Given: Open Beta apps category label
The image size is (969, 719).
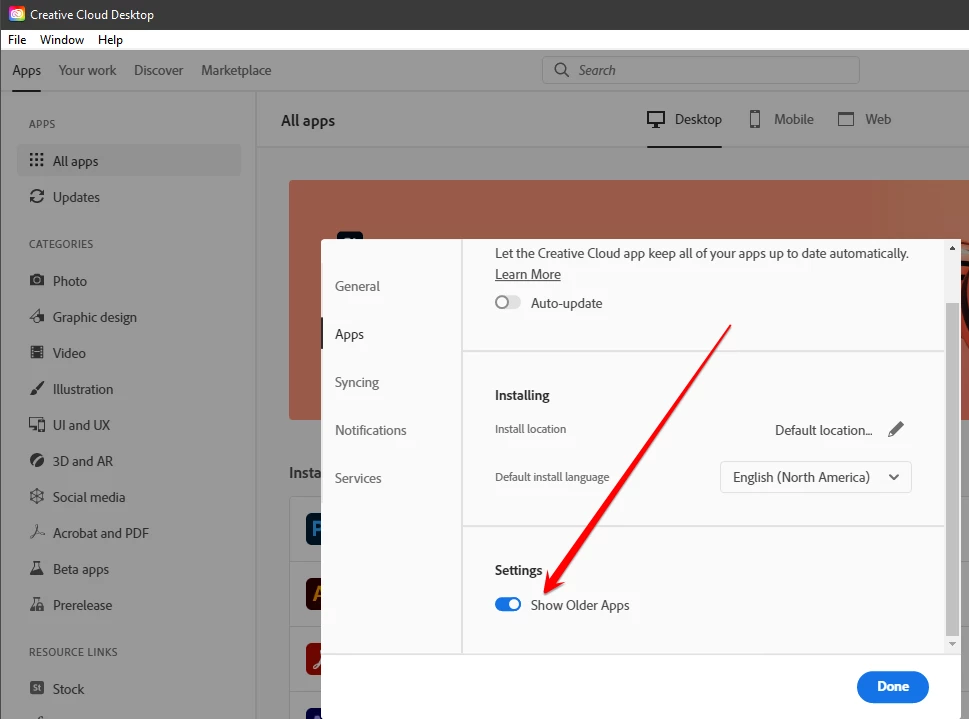Looking at the screenshot, I should point(81,569).
